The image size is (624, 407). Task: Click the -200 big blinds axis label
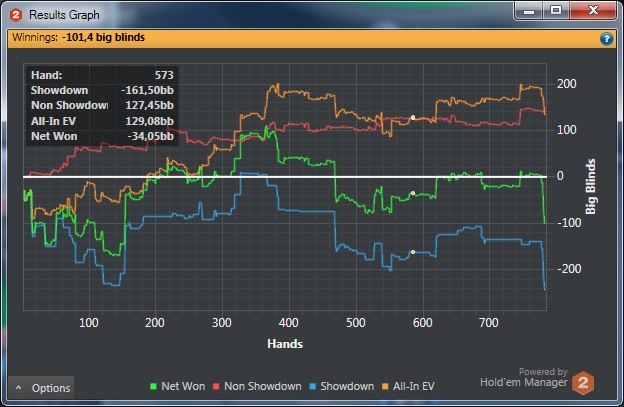[x=569, y=269]
